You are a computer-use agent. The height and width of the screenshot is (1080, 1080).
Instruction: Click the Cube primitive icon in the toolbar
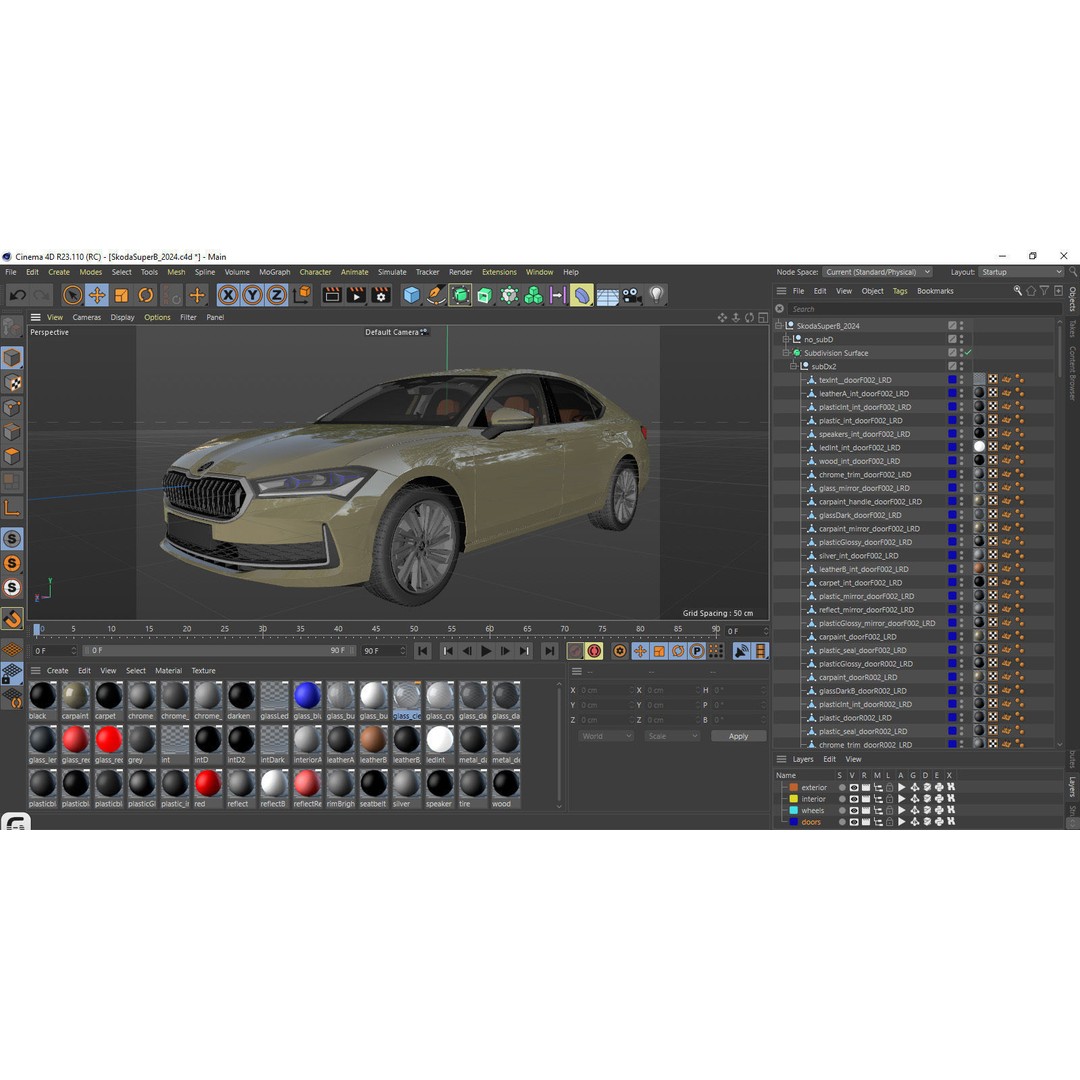click(x=413, y=295)
